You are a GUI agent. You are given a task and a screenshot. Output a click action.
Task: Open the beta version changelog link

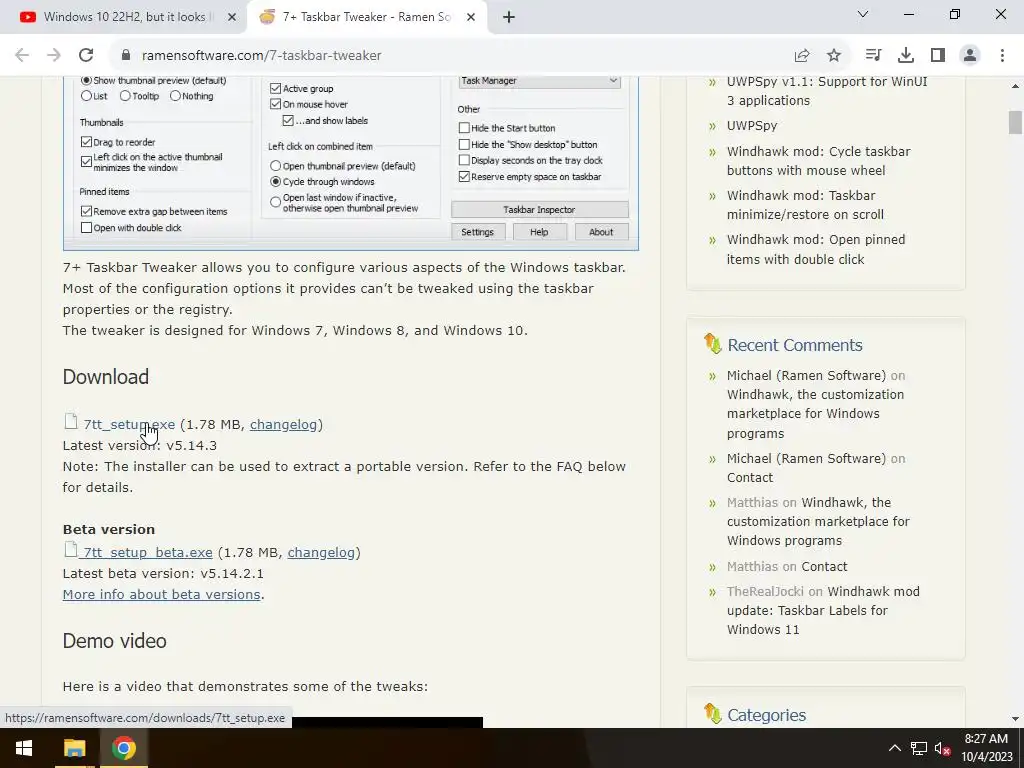click(x=321, y=552)
